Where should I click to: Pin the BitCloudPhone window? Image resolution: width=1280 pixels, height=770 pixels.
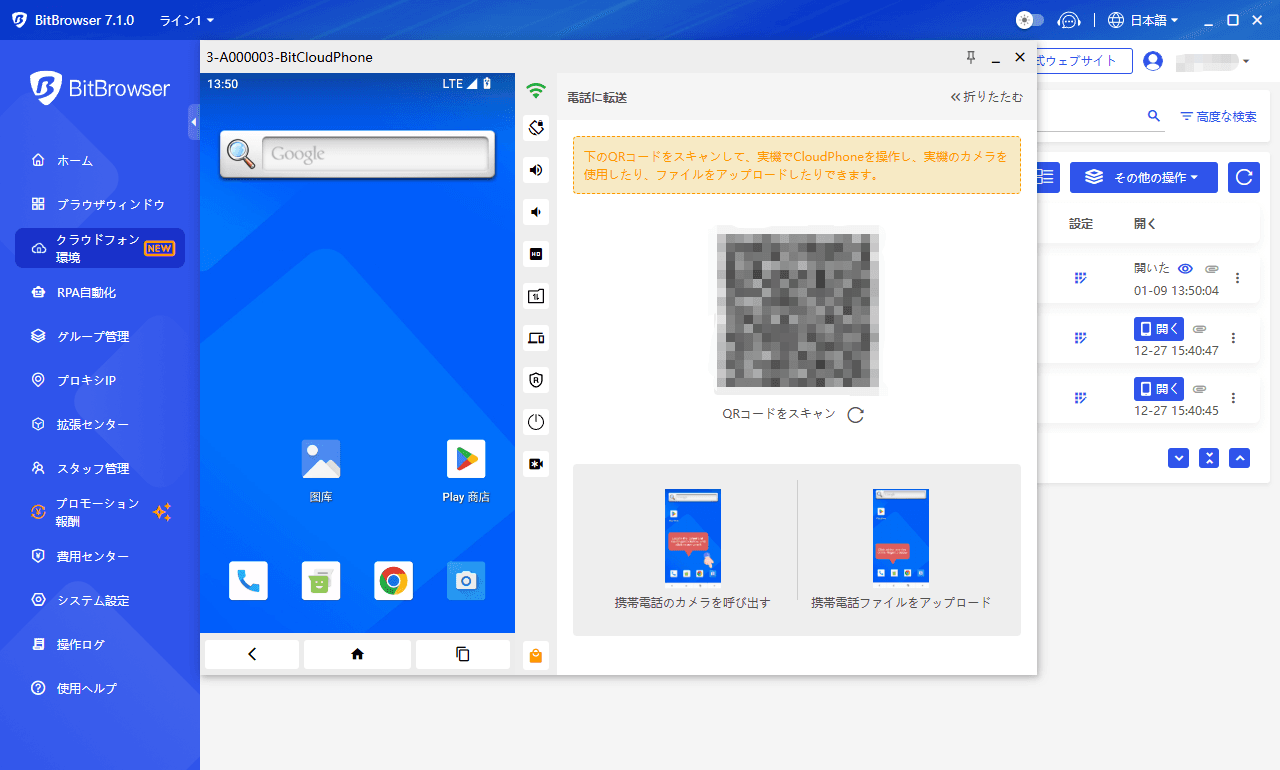click(970, 57)
